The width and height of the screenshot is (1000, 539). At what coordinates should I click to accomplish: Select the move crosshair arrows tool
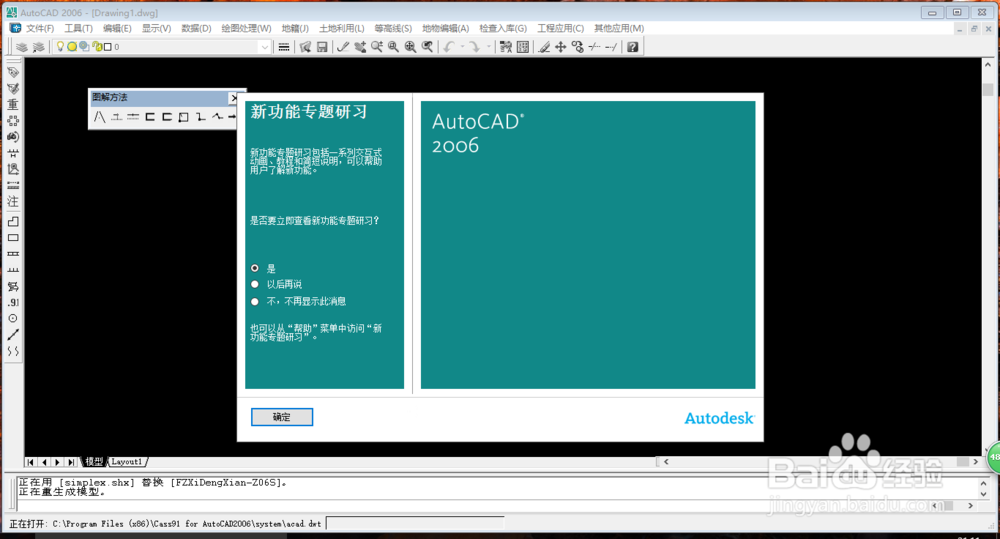coord(561,47)
